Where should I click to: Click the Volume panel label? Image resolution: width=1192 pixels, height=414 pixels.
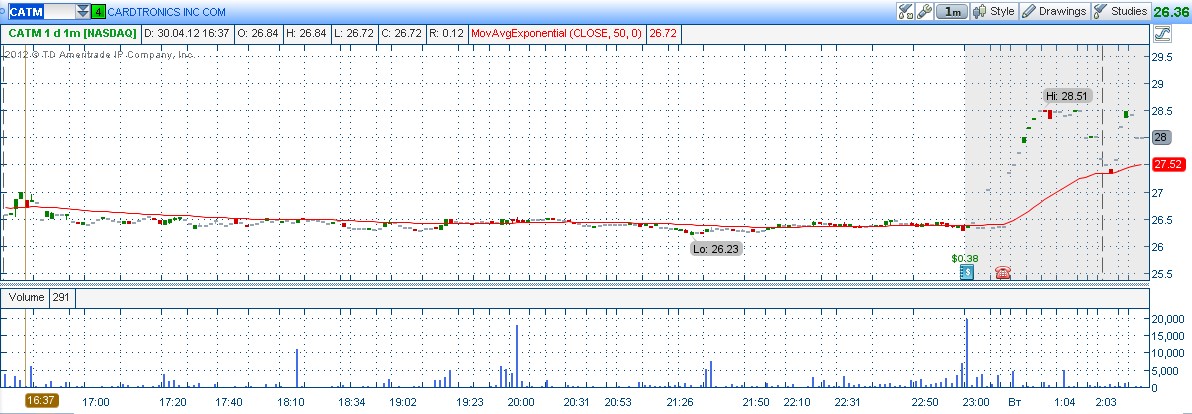[x=26, y=298]
